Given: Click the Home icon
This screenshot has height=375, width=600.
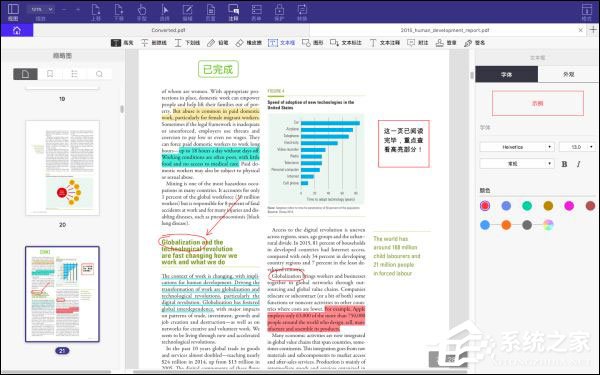Looking at the screenshot, I should pyautogui.click(x=17, y=30).
